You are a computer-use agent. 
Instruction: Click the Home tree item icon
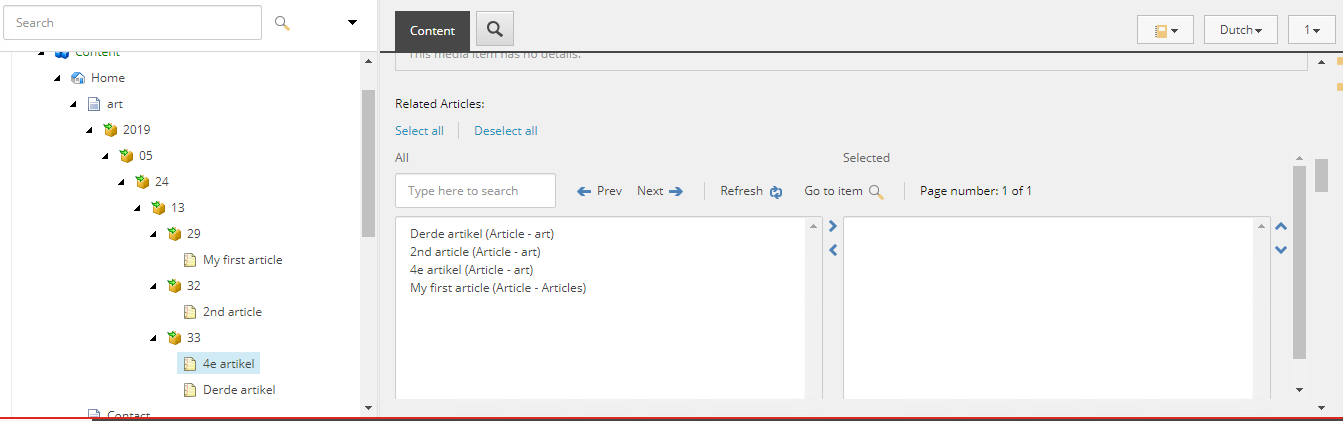pos(78,78)
